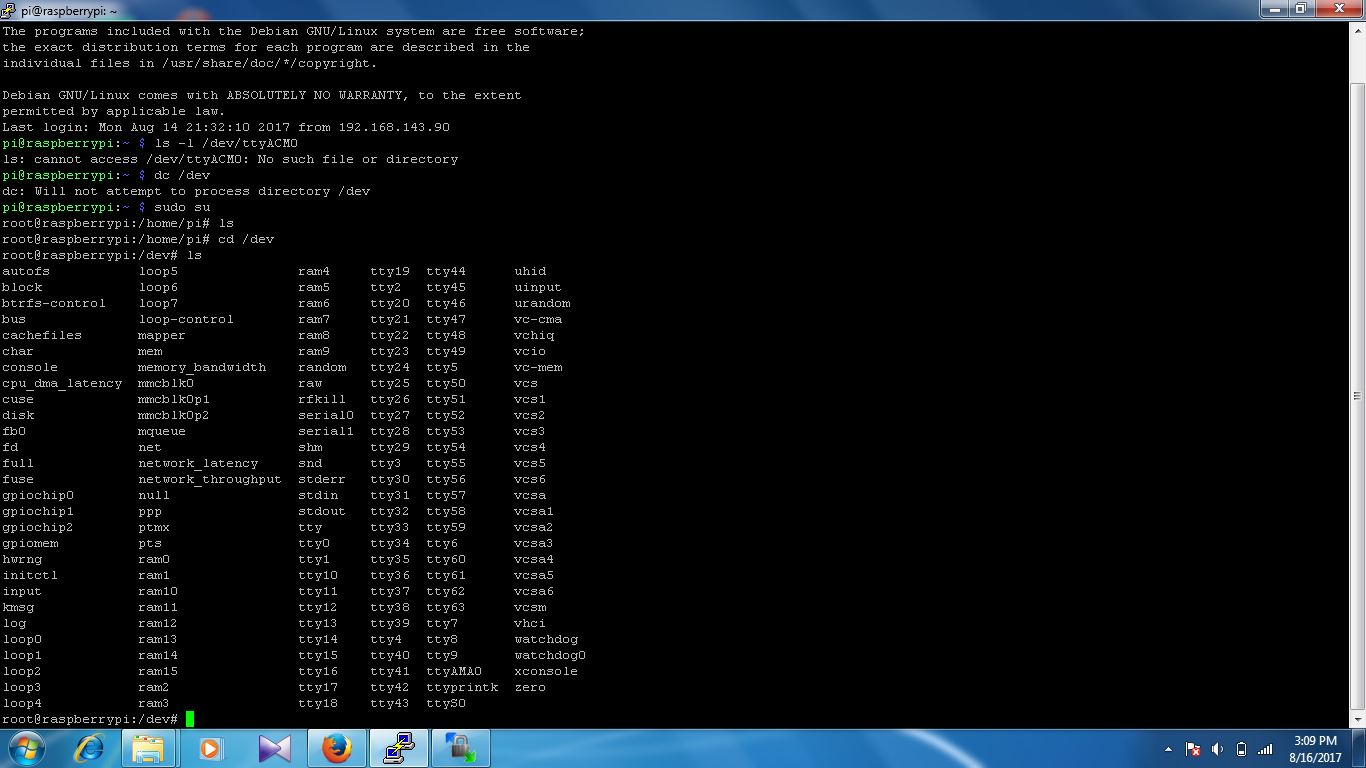Viewport: 1366px width, 768px height.
Task: Click the terminal scrollbar down arrow
Action: [x=1357, y=719]
